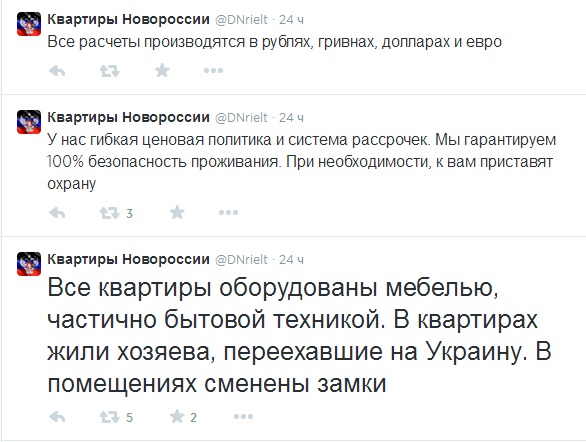This screenshot has width=586, height=442.
Task: Favorite the tweet that has 2 stars
Action: pos(177,417)
